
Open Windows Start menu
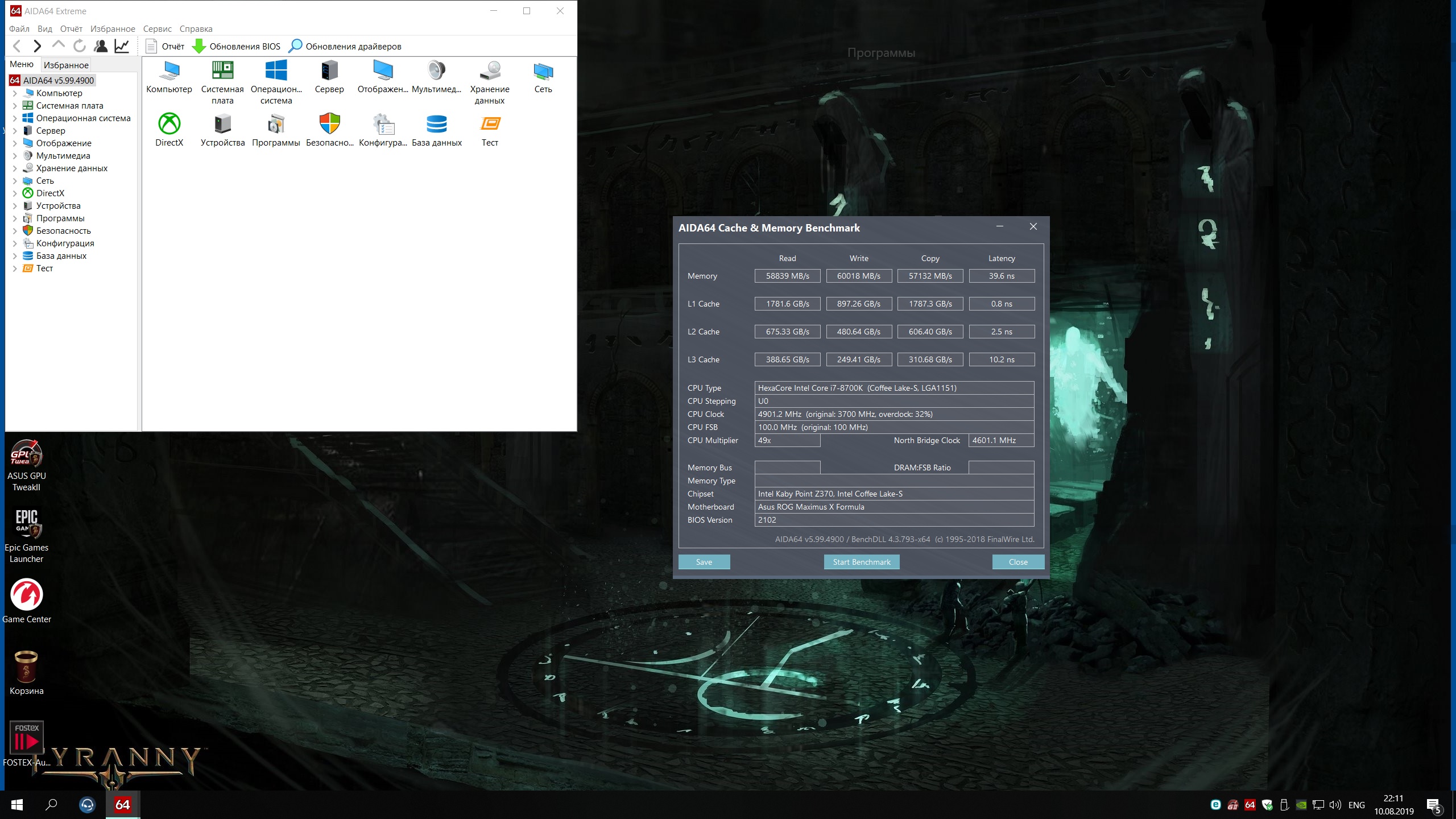(x=17, y=805)
